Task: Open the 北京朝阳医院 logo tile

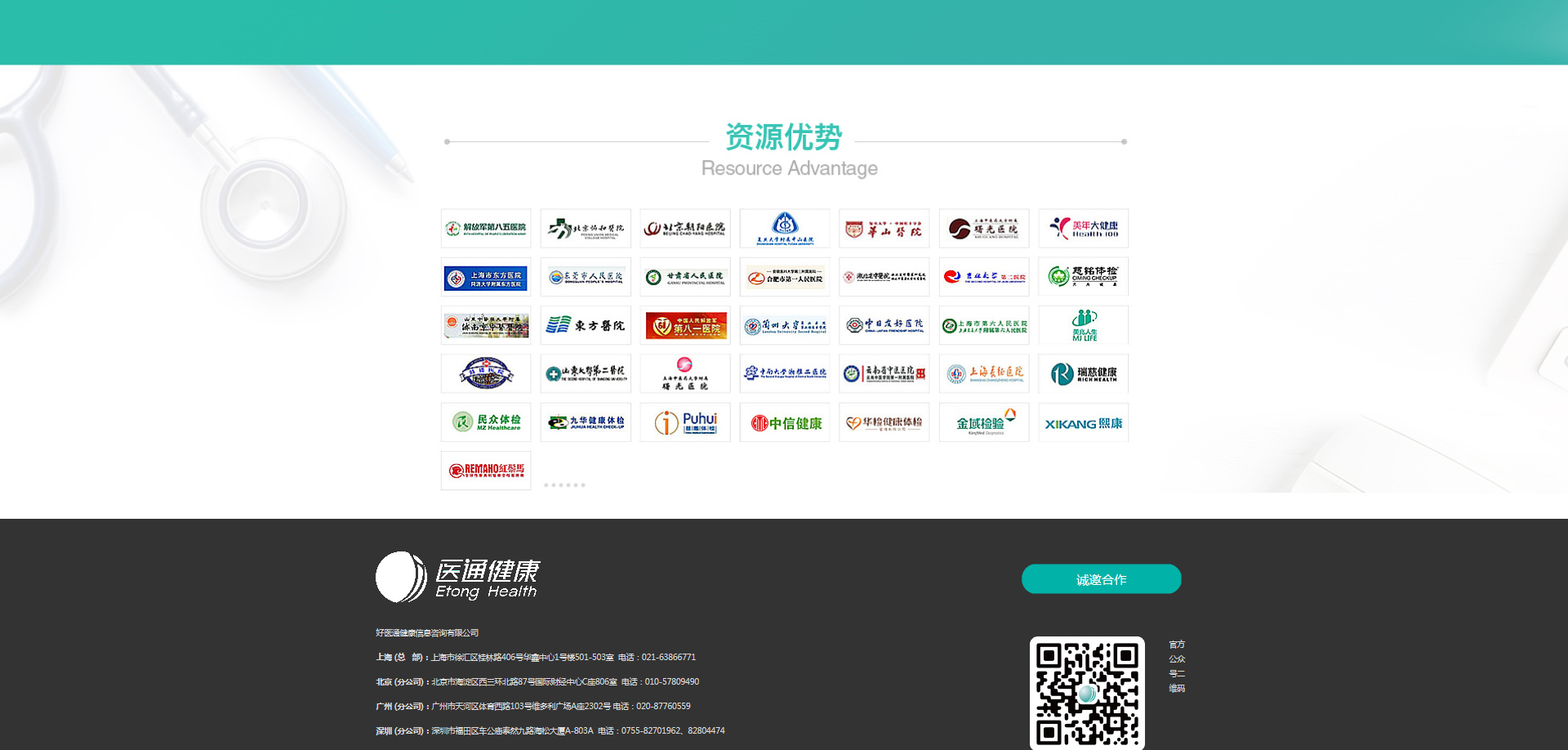Action: pos(685,229)
